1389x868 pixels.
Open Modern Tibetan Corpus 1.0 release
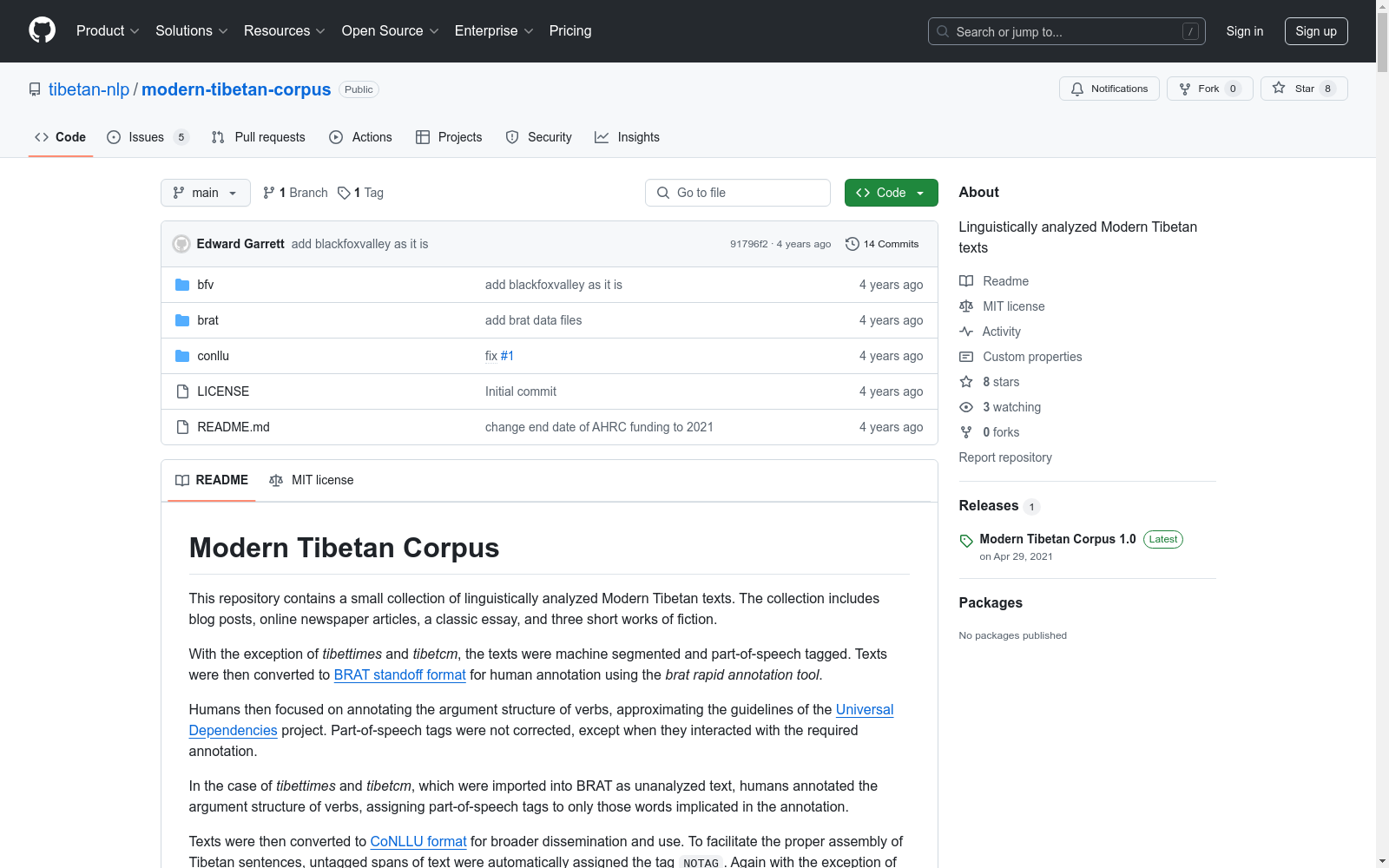pyautogui.click(x=1057, y=539)
